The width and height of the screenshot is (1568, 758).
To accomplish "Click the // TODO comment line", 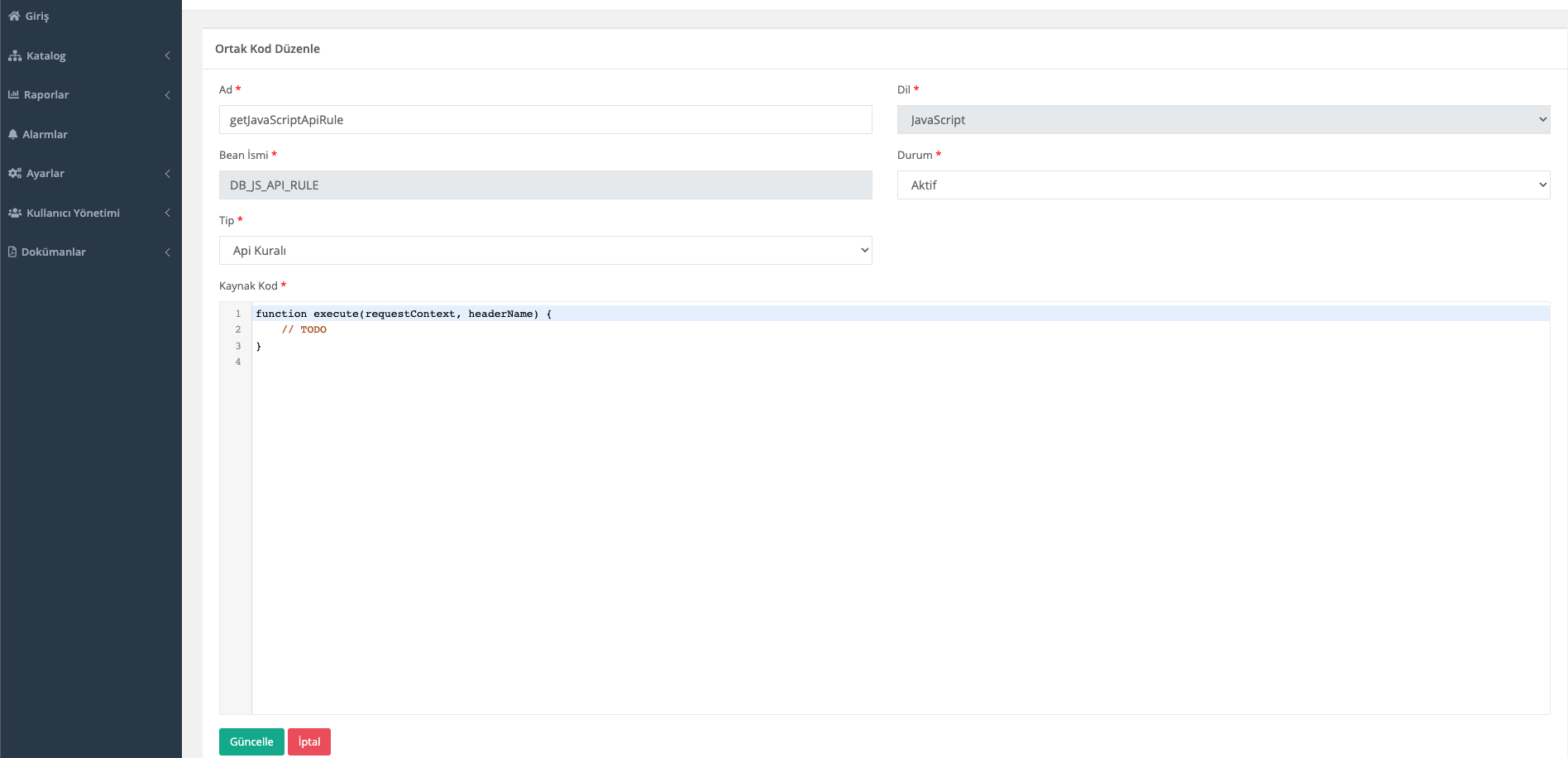I will (x=304, y=329).
